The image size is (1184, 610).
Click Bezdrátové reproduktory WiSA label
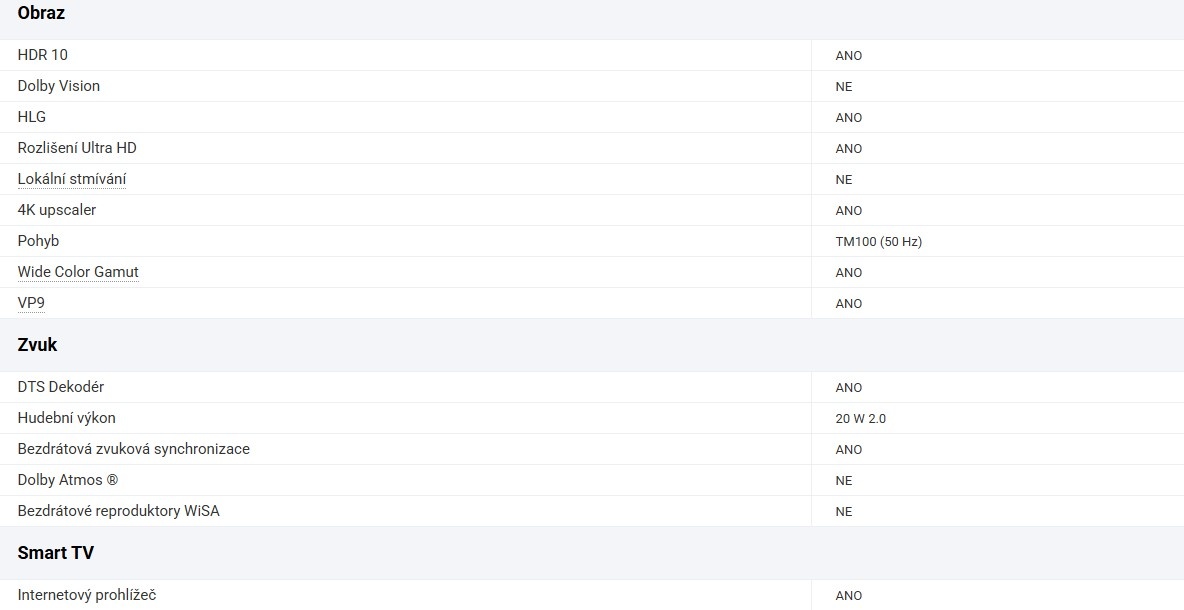tap(118, 511)
